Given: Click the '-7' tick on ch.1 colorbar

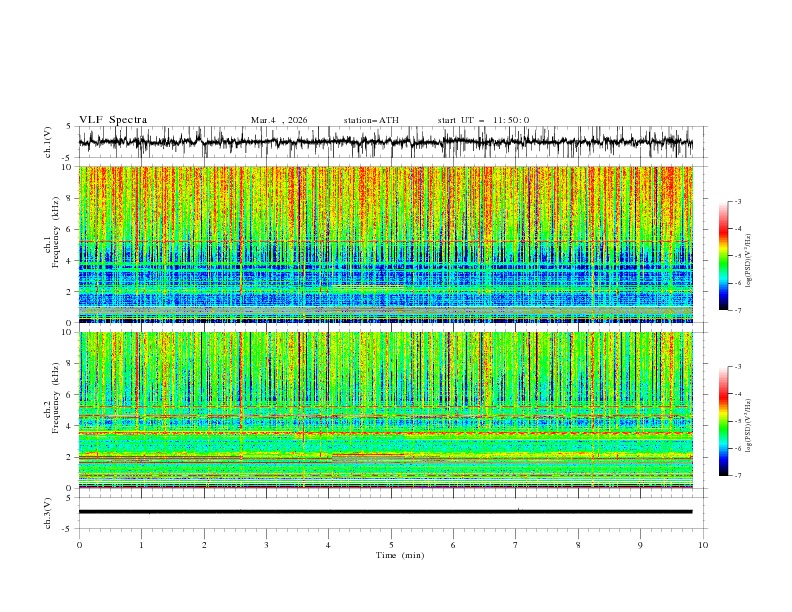Looking at the screenshot, I should [738, 311].
